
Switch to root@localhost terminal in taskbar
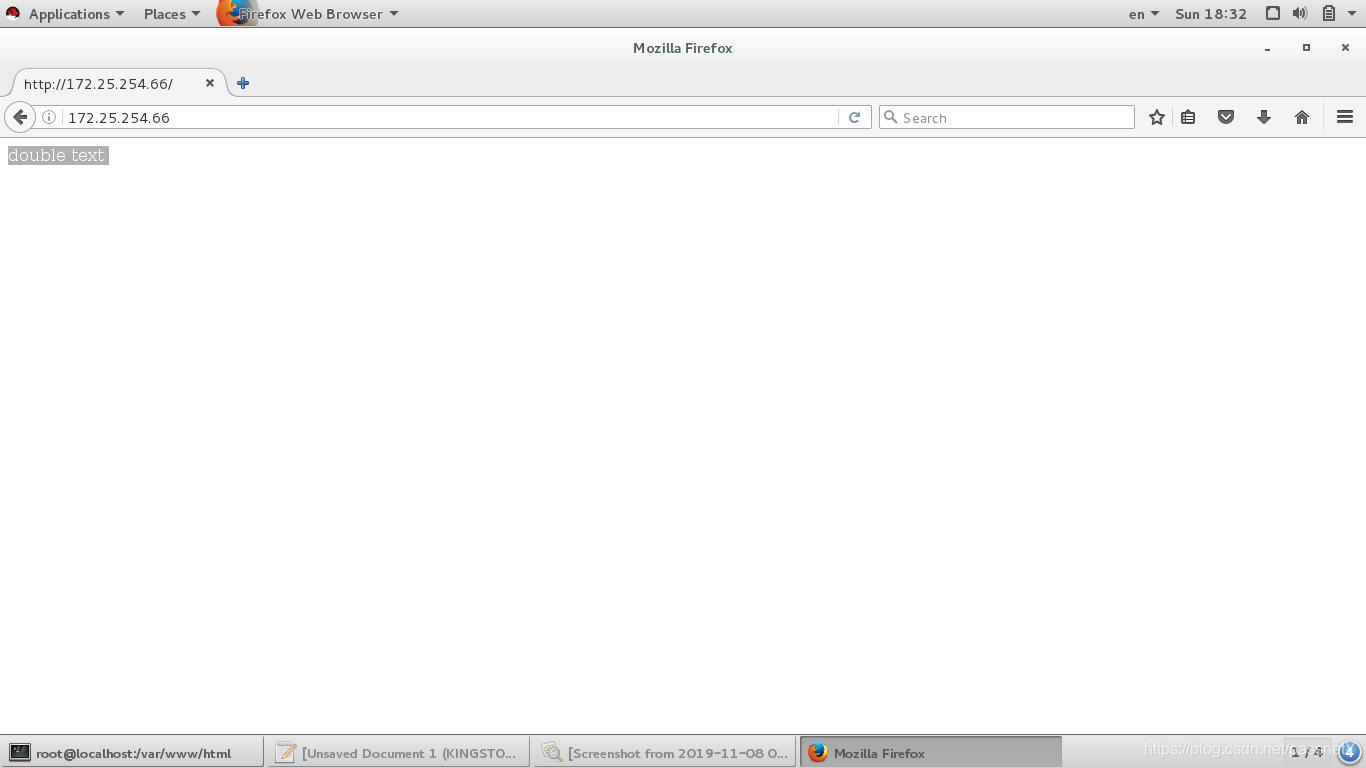[x=132, y=753]
